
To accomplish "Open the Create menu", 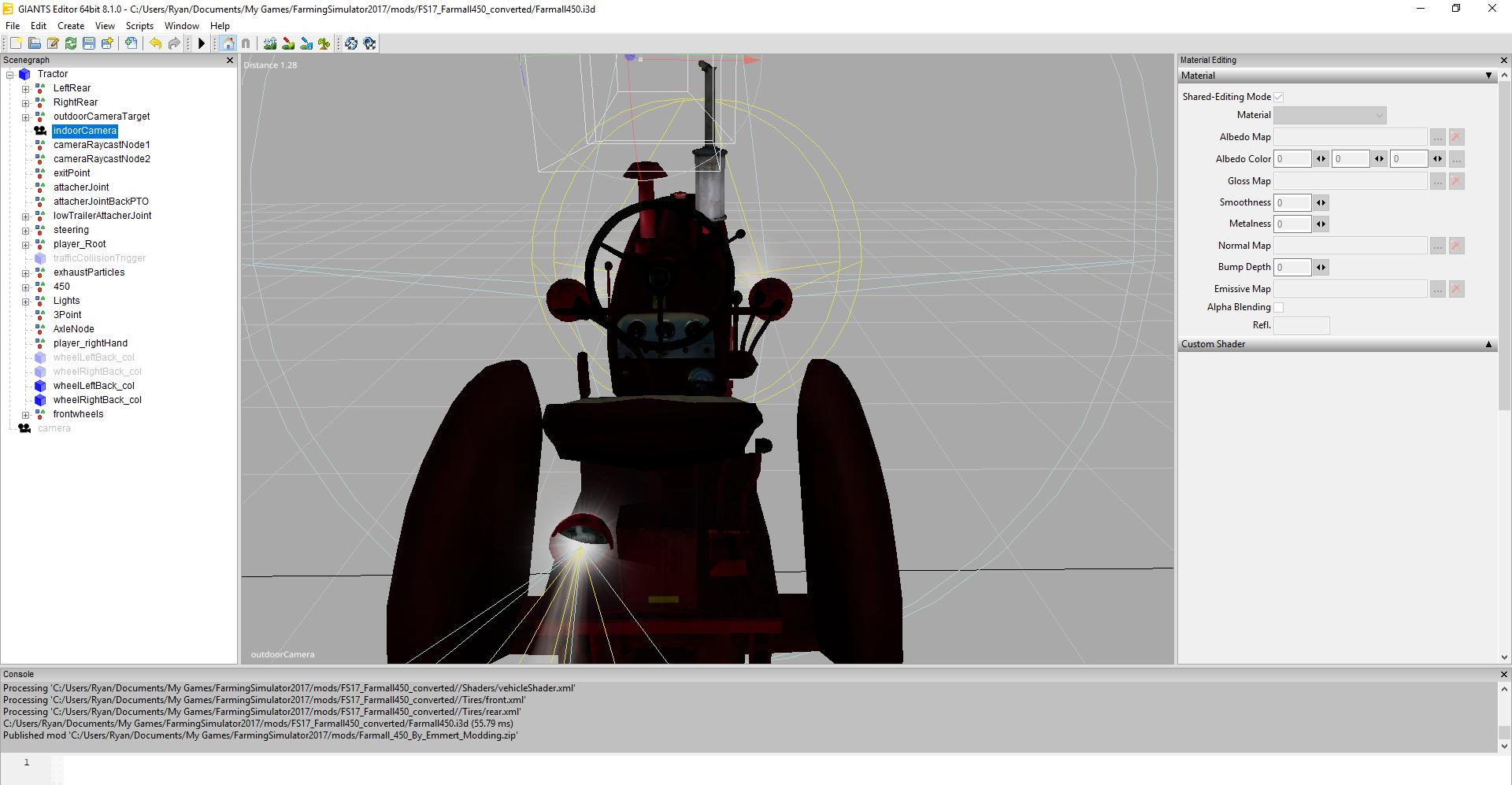I will click(x=71, y=26).
